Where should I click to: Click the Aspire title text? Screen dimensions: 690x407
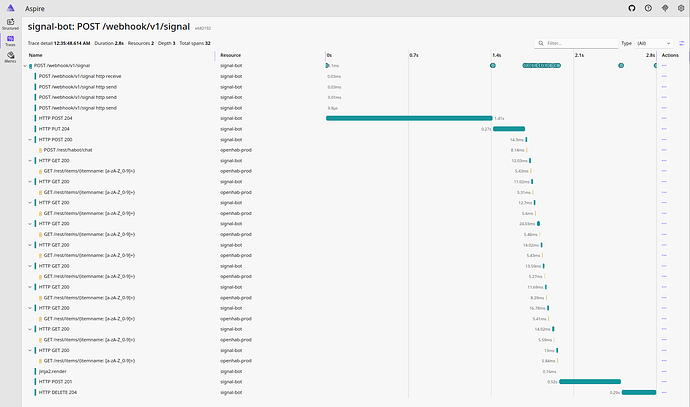tap(35, 9)
